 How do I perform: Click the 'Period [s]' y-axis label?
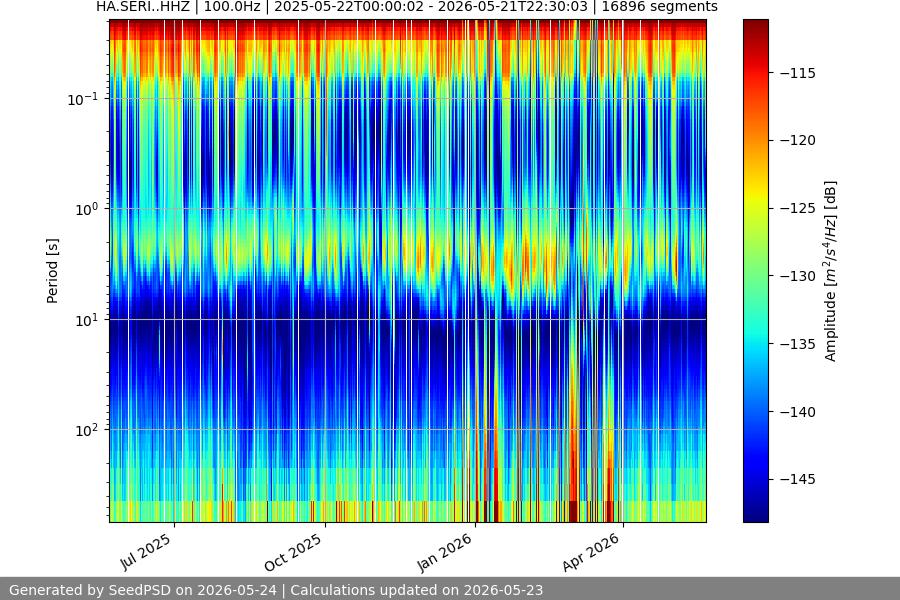point(52,271)
